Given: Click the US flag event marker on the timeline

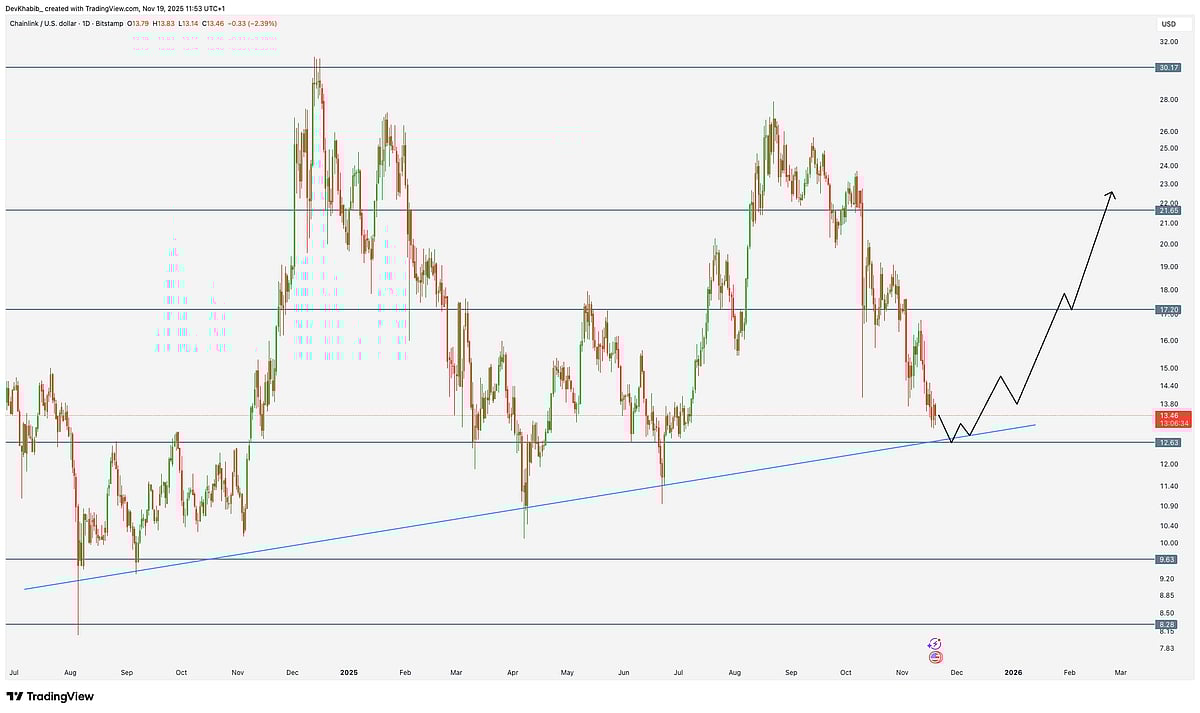Looking at the screenshot, I should coord(935,657).
